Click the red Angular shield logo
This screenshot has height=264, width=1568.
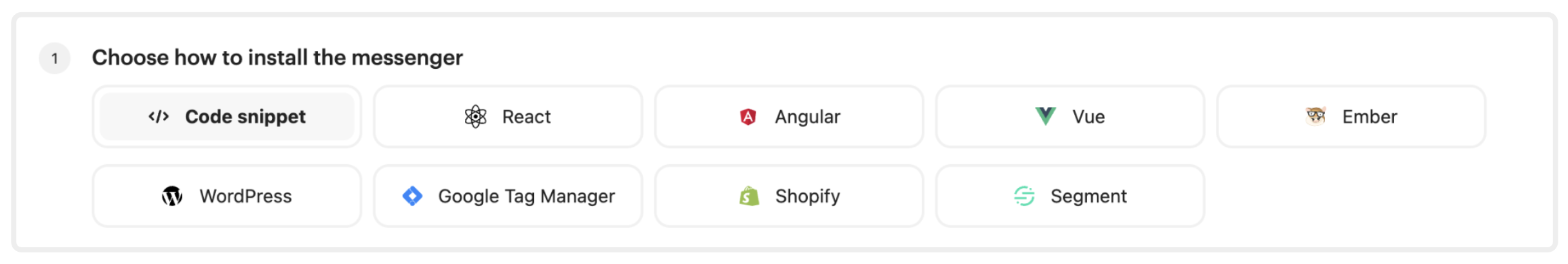point(748,117)
